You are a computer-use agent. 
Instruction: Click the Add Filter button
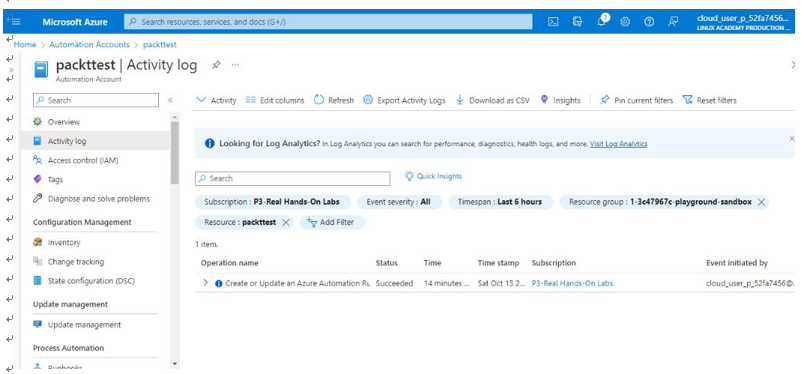coord(332,223)
